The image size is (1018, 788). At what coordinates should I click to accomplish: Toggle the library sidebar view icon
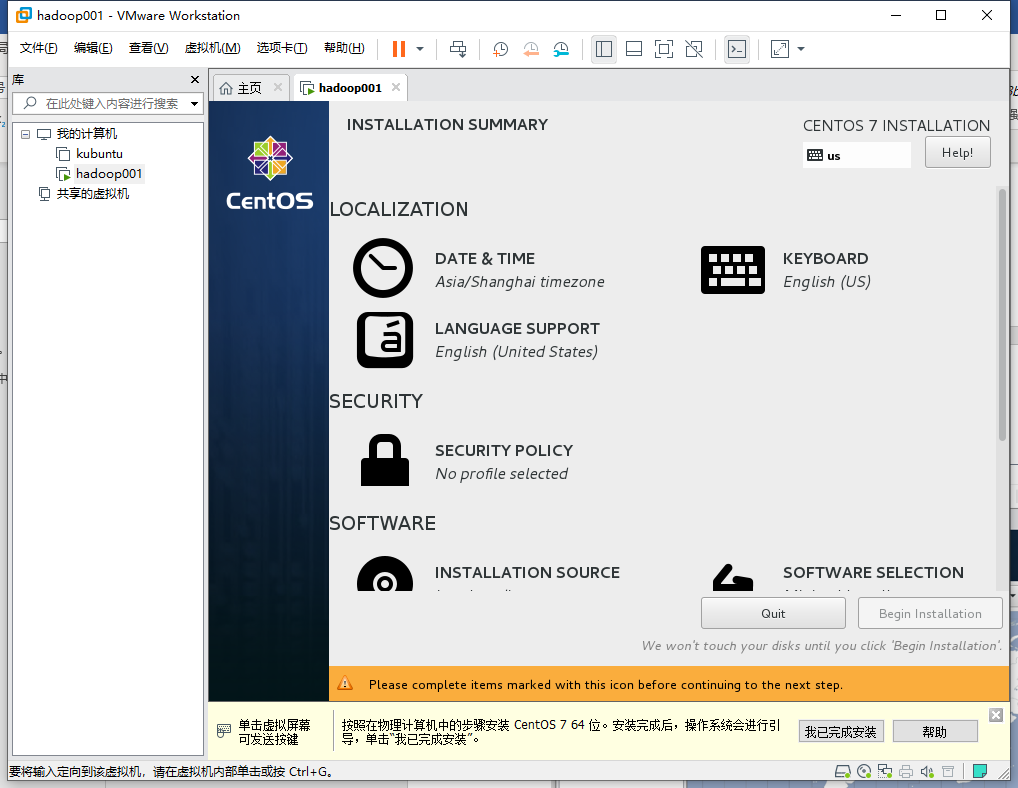604,49
